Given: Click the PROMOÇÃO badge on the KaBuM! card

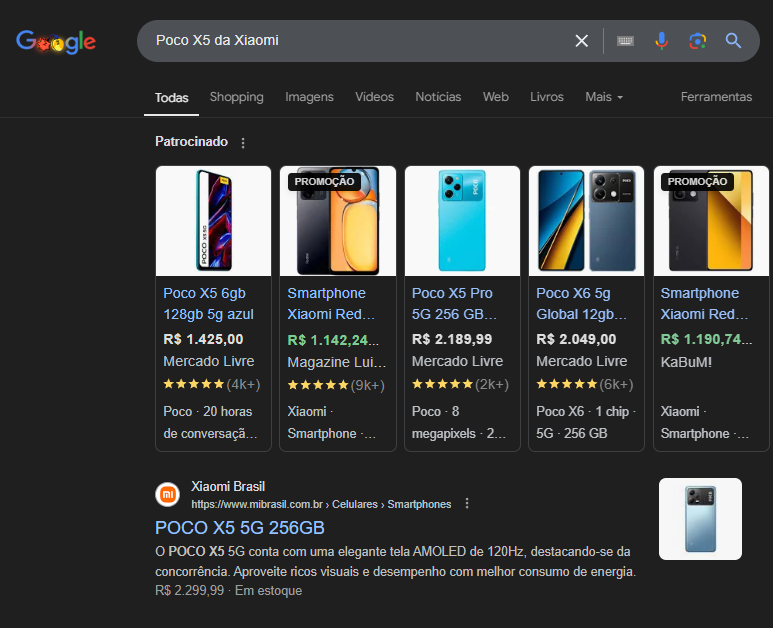Looking at the screenshot, I should 697,181.
